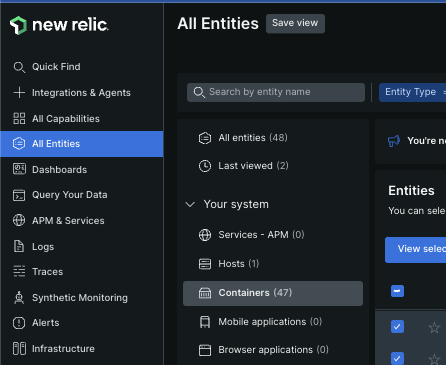
Task: Open the Entity Type filter
Action: click(412, 92)
